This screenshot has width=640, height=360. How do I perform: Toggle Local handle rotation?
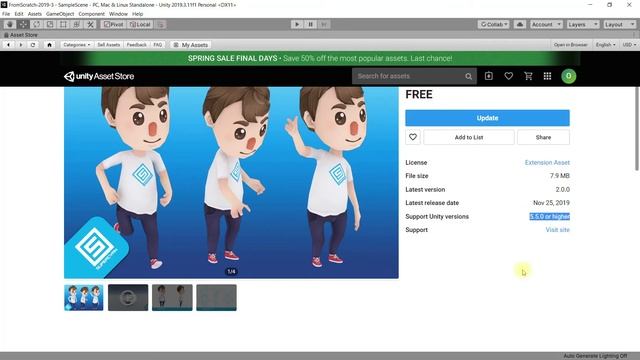140,24
